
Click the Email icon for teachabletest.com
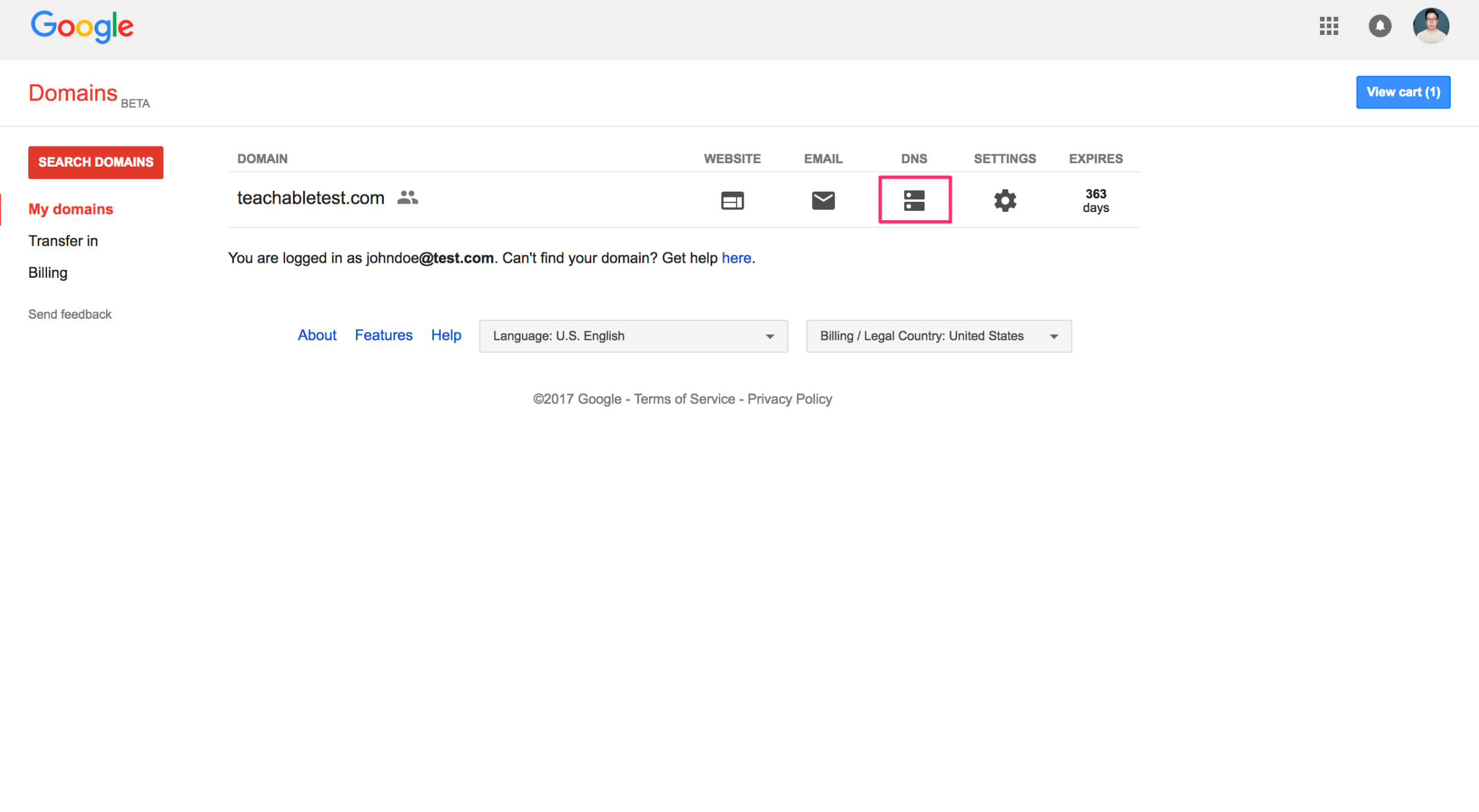823,199
